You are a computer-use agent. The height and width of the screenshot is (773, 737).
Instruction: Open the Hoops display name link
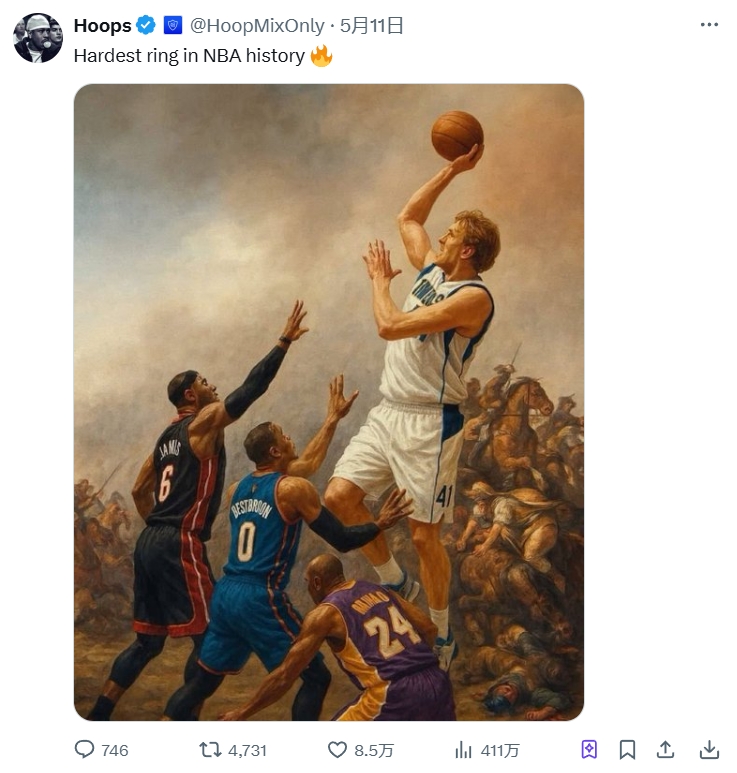102,26
